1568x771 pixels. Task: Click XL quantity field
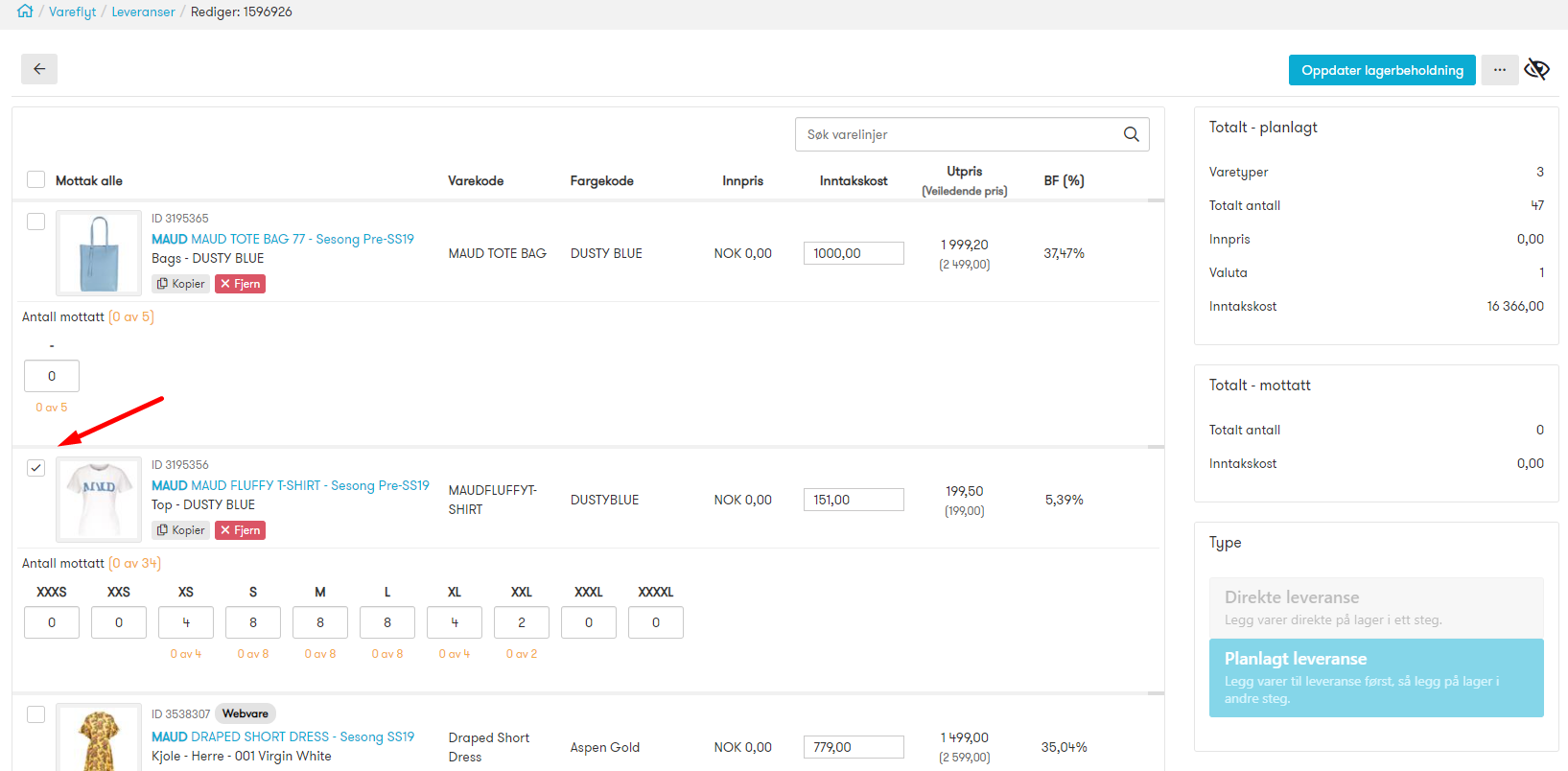[x=455, y=622]
